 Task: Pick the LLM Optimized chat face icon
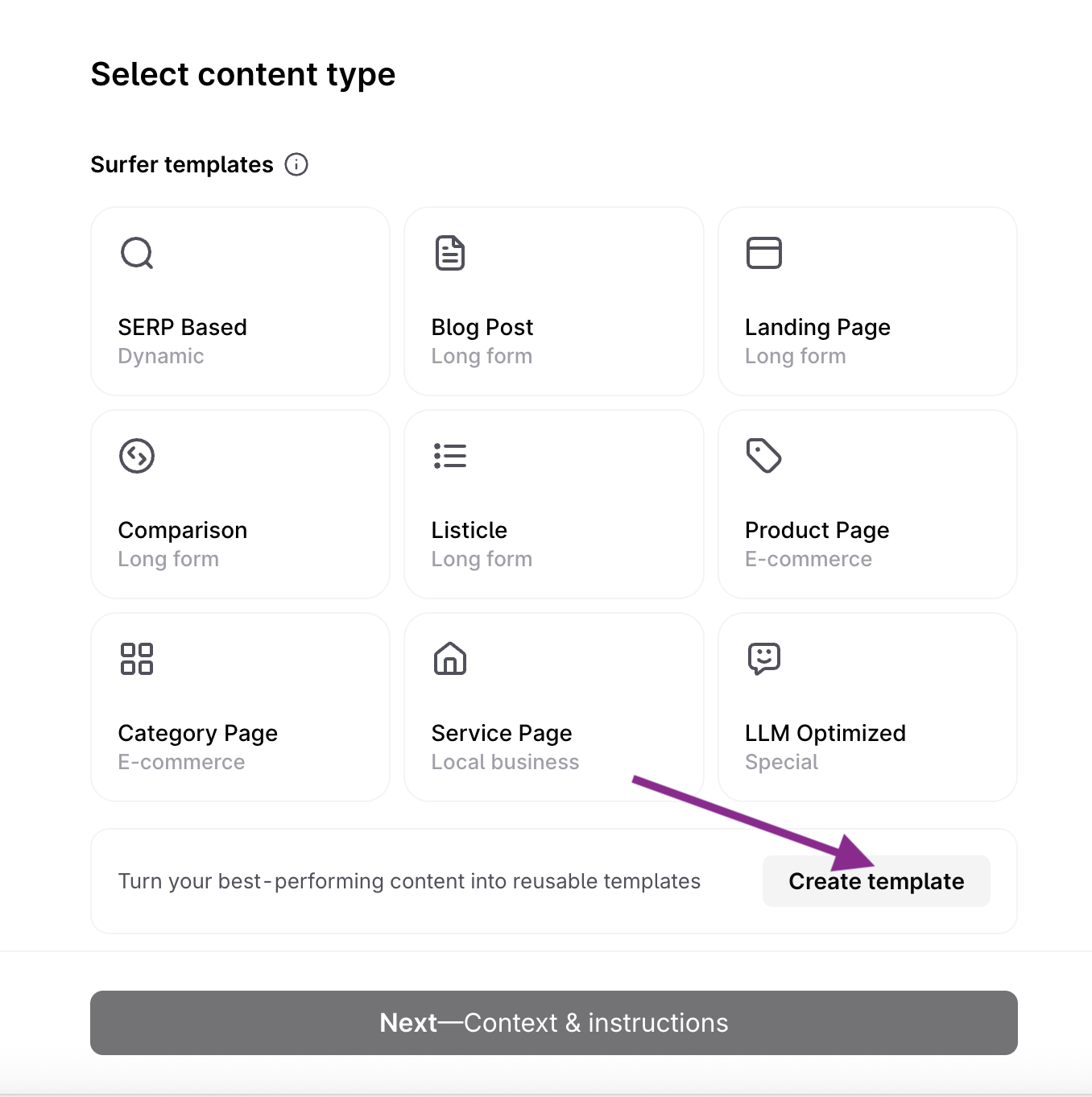764,659
